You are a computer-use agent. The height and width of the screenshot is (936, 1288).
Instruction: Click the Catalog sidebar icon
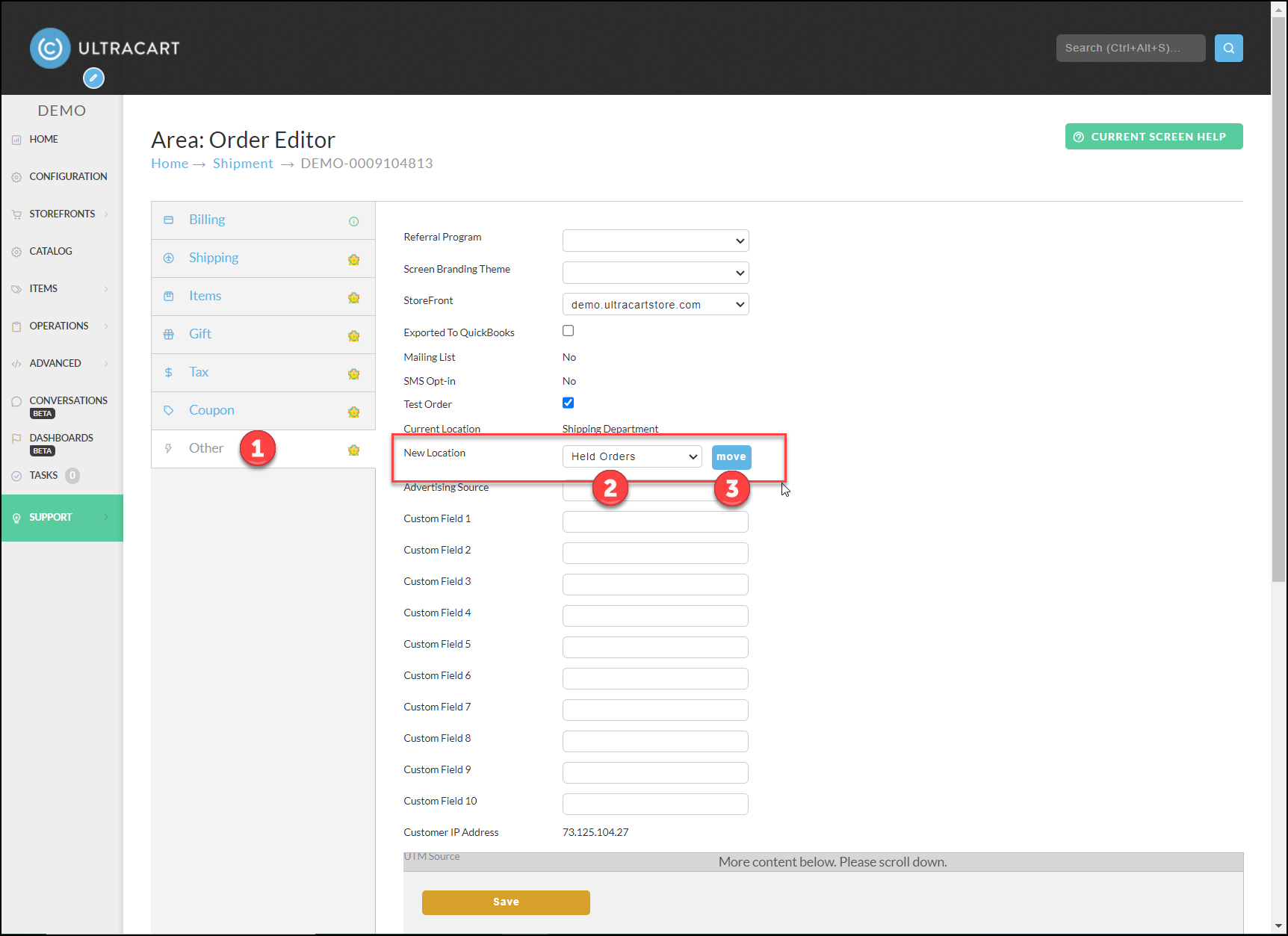click(x=16, y=252)
